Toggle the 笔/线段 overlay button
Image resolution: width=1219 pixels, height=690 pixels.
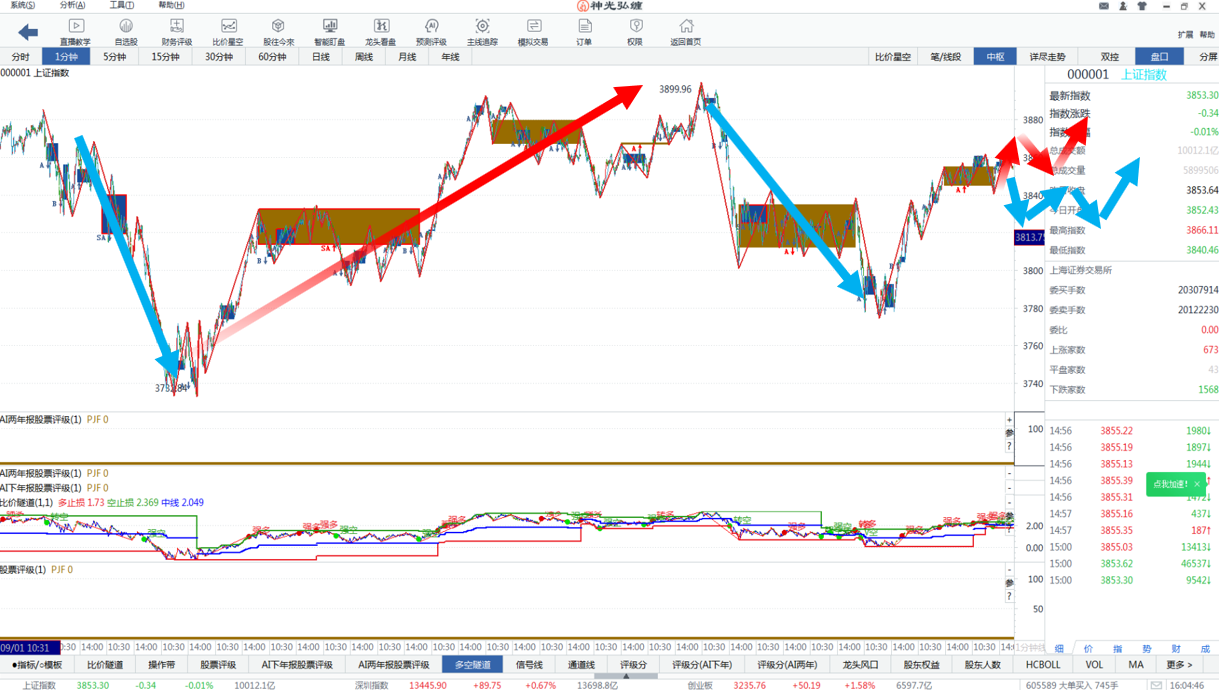coord(945,57)
